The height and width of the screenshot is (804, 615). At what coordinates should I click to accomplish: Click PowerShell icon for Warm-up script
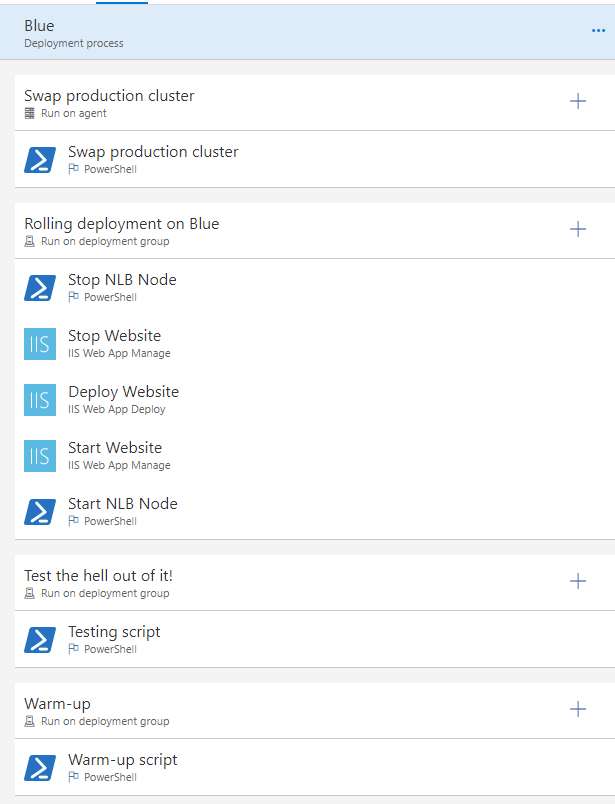[40, 768]
